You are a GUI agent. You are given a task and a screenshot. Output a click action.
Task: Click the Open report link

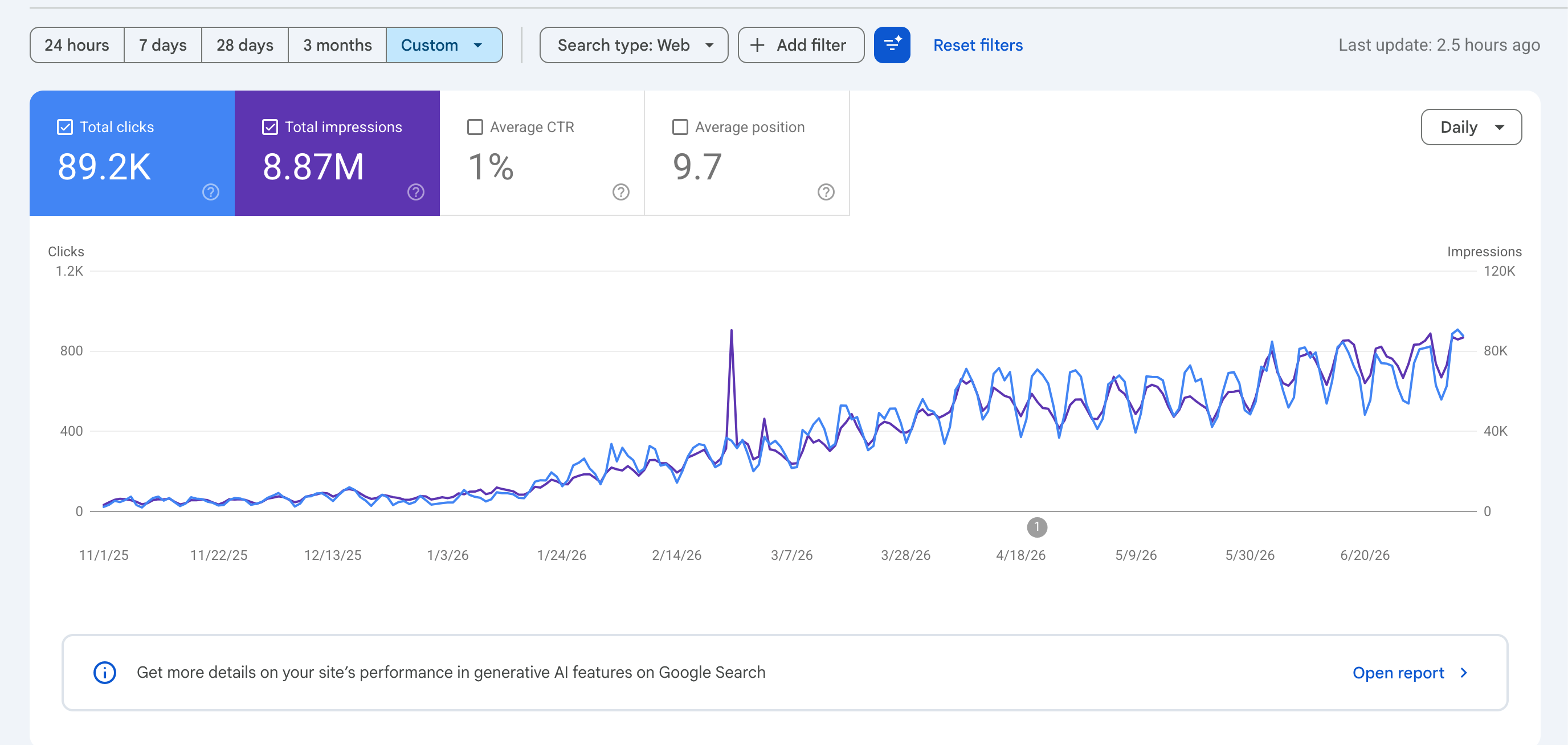[x=1398, y=673]
